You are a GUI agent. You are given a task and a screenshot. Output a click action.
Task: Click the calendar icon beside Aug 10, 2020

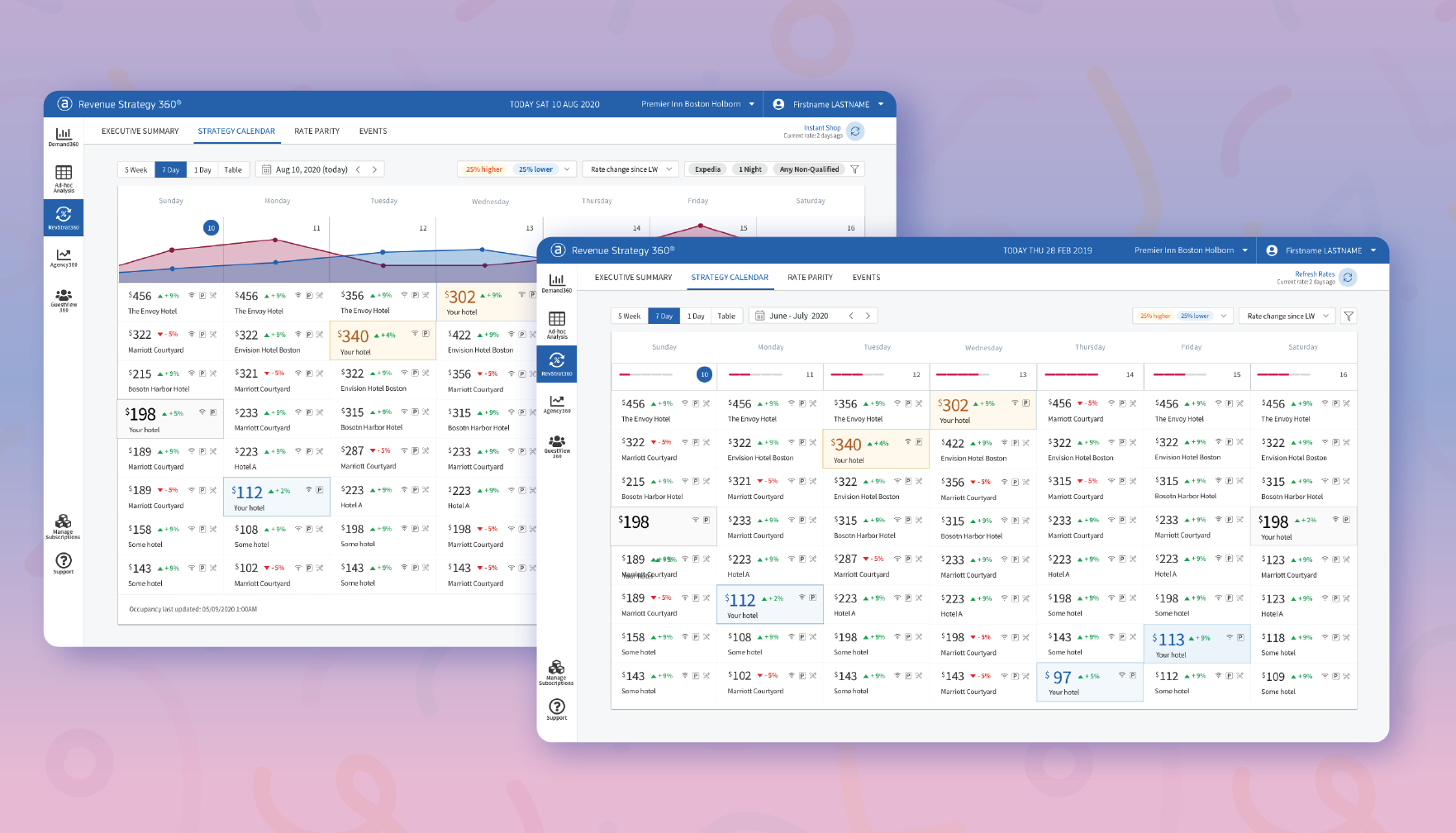266,169
